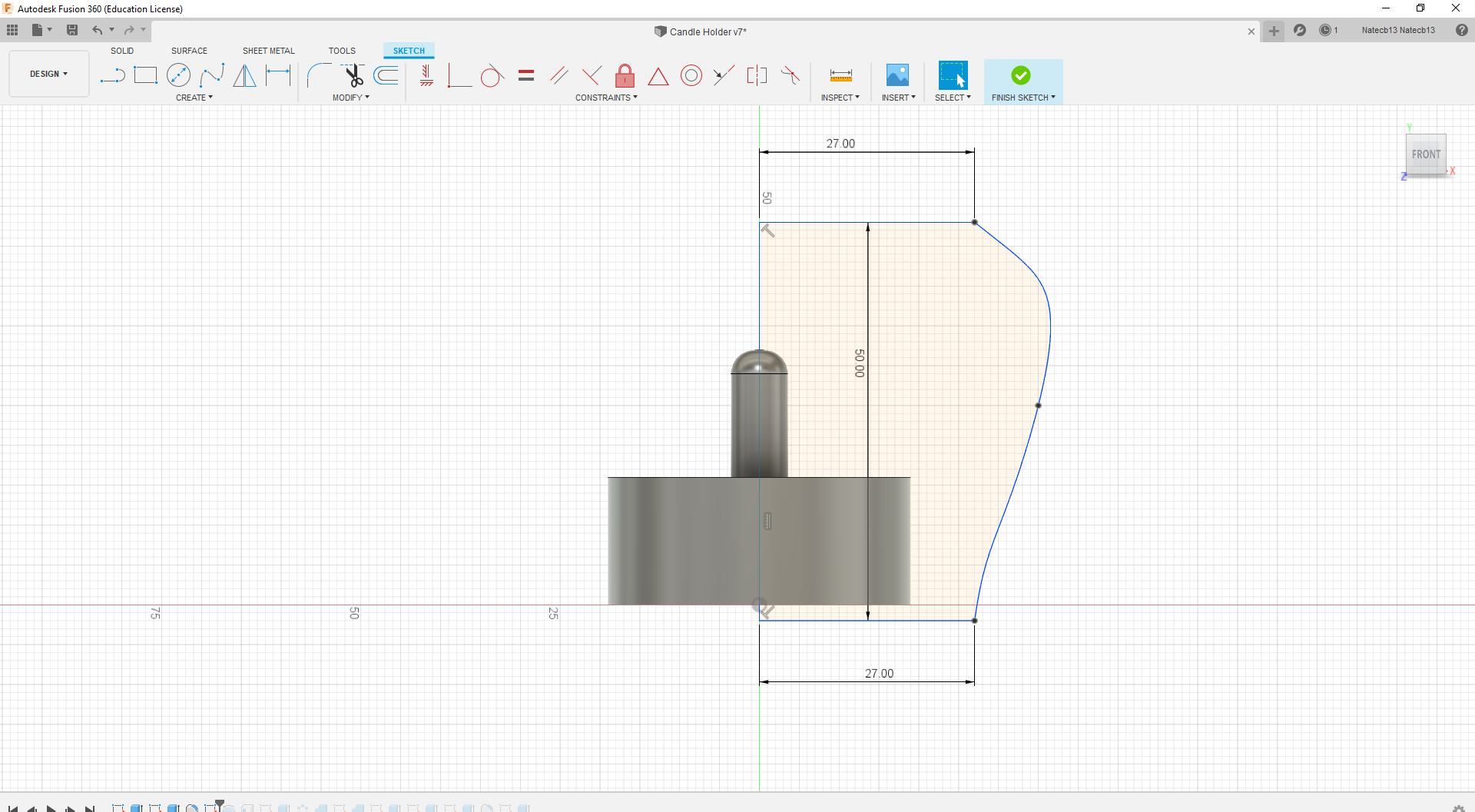Image resolution: width=1475 pixels, height=812 pixels.
Task: Toggle the Equal constraint on
Action: pyautogui.click(x=526, y=75)
